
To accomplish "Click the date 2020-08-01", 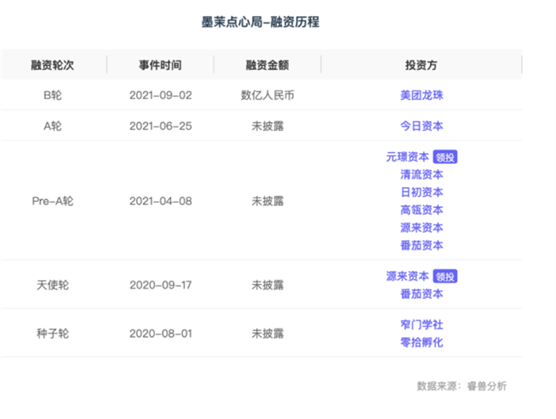I will pyautogui.click(x=161, y=334).
